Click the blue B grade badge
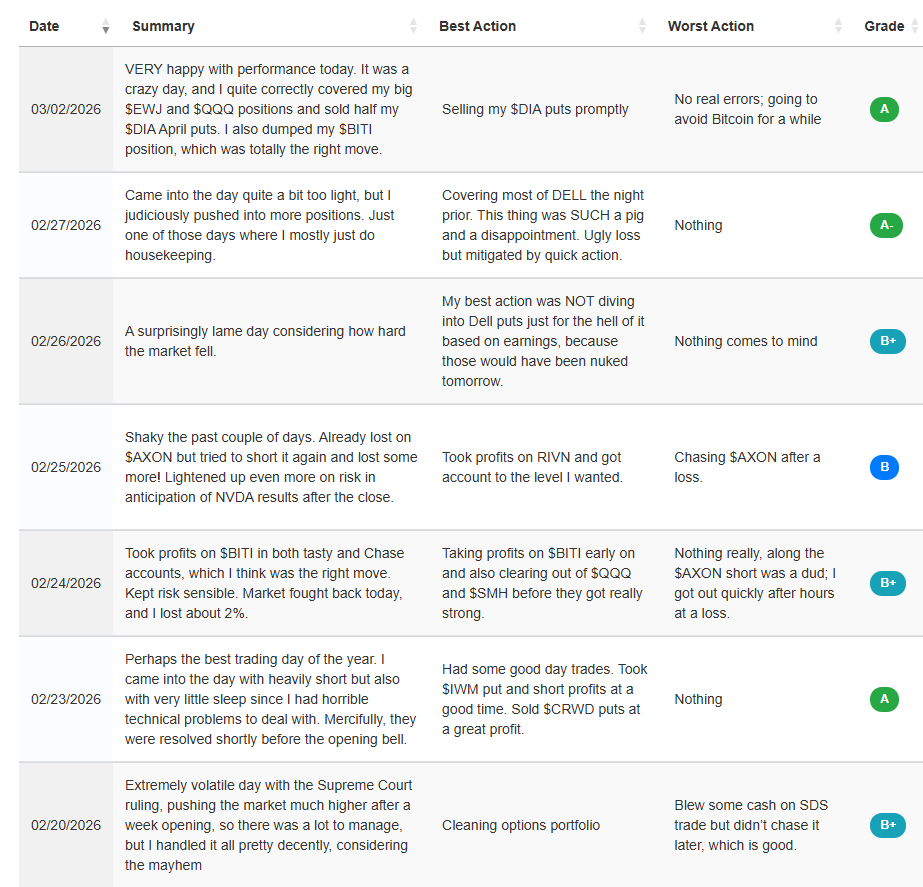 tap(884, 467)
